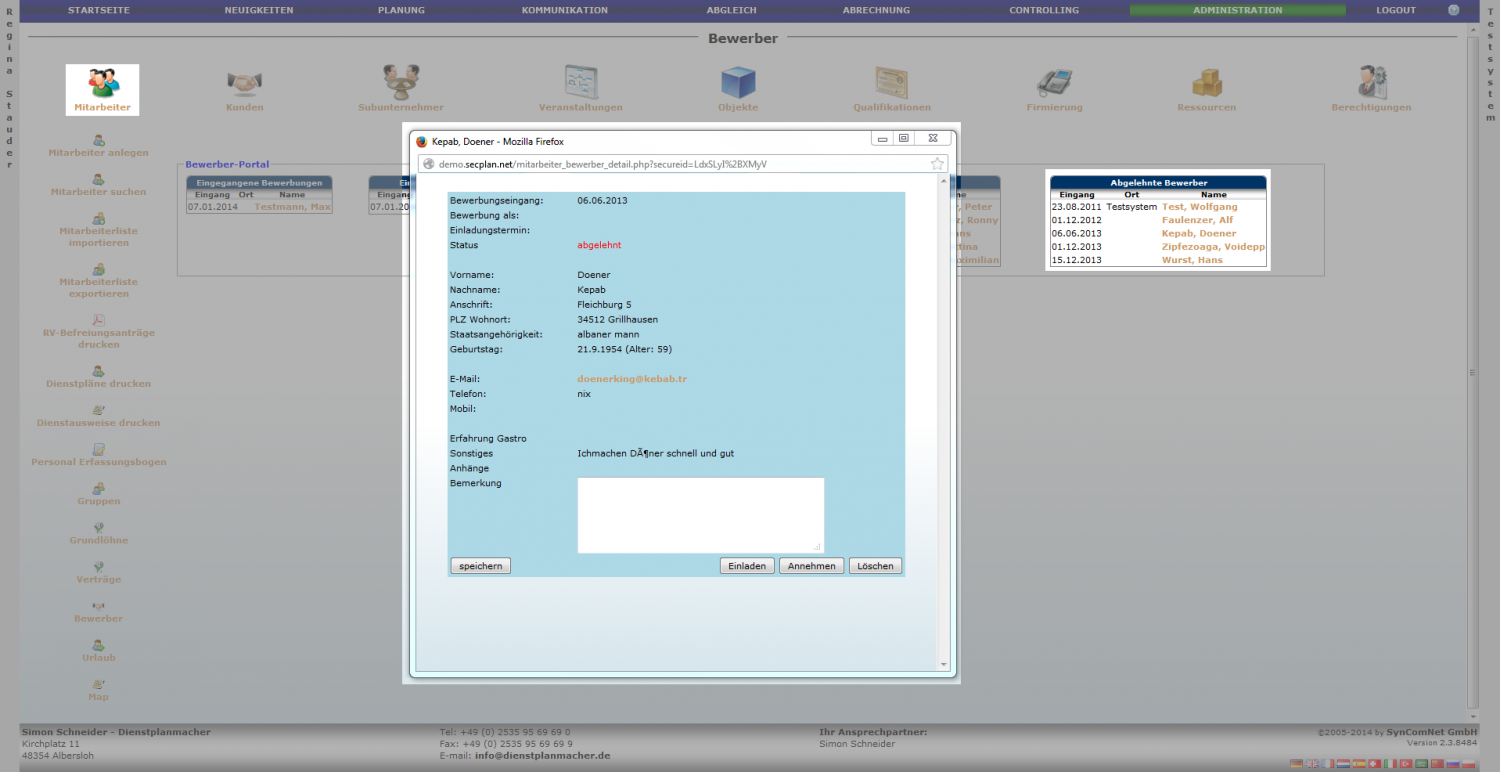Click the Annehmen button
1500x772 pixels.
[x=812, y=566]
